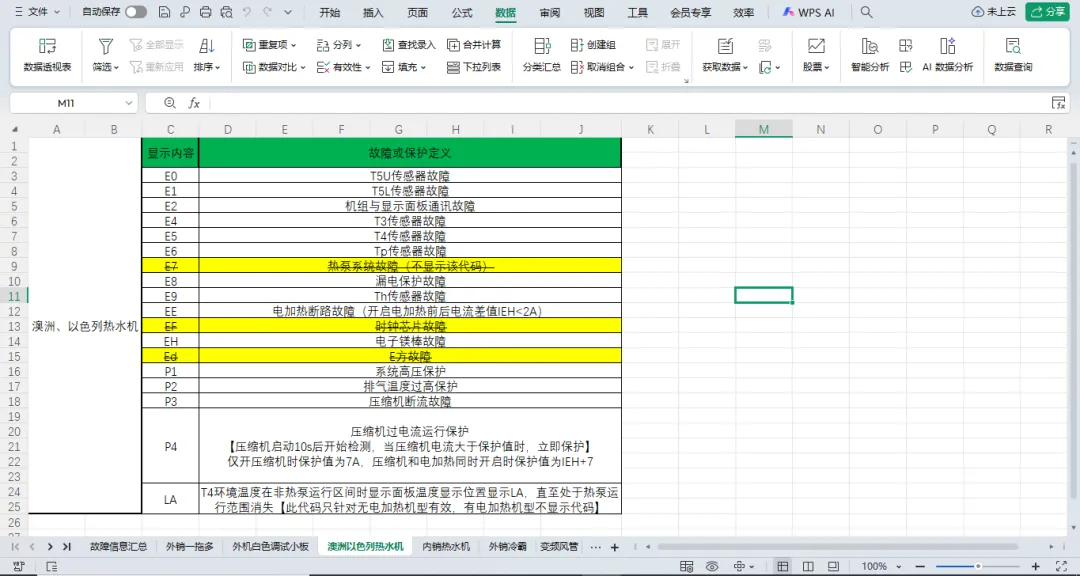Viewport: 1080px width, 576px height.
Task: Click the more sheets ellipsis button
Action: 596,547
